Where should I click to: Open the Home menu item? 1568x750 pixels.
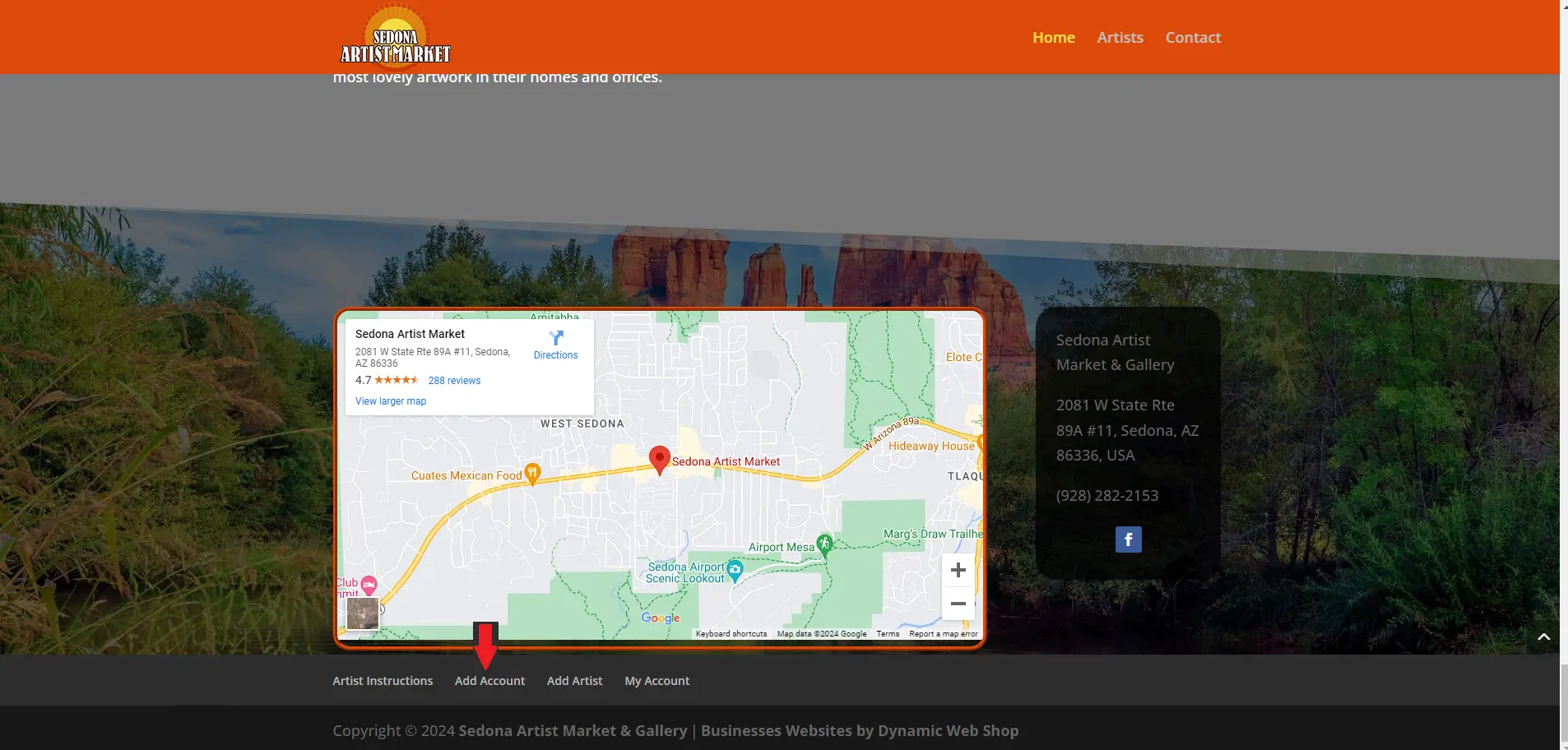(x=1053, y=38)
